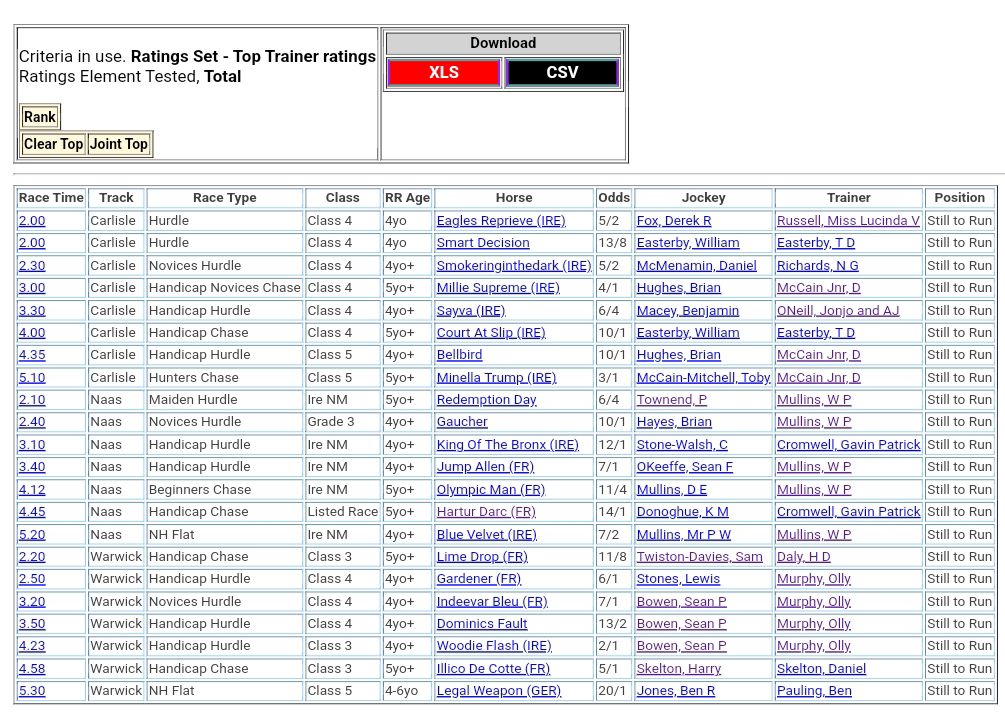The image size is (1005, 718).
Task: Open trainer Skelton, Daniel link
Action: click(x=821, y=669)
